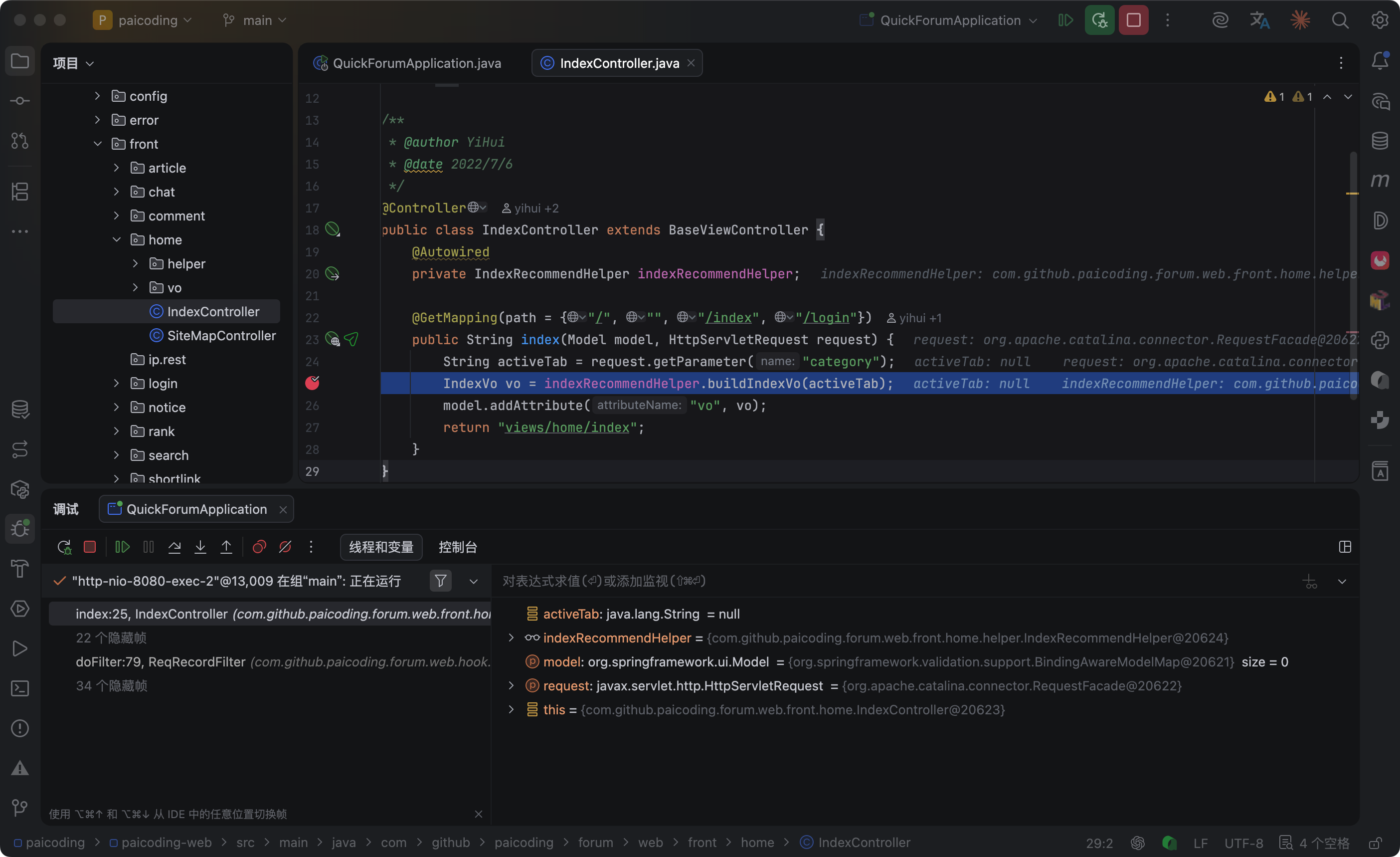Click the Step Into debugger icon
Screen dimensions: 1400x857
tap(200, 547)
